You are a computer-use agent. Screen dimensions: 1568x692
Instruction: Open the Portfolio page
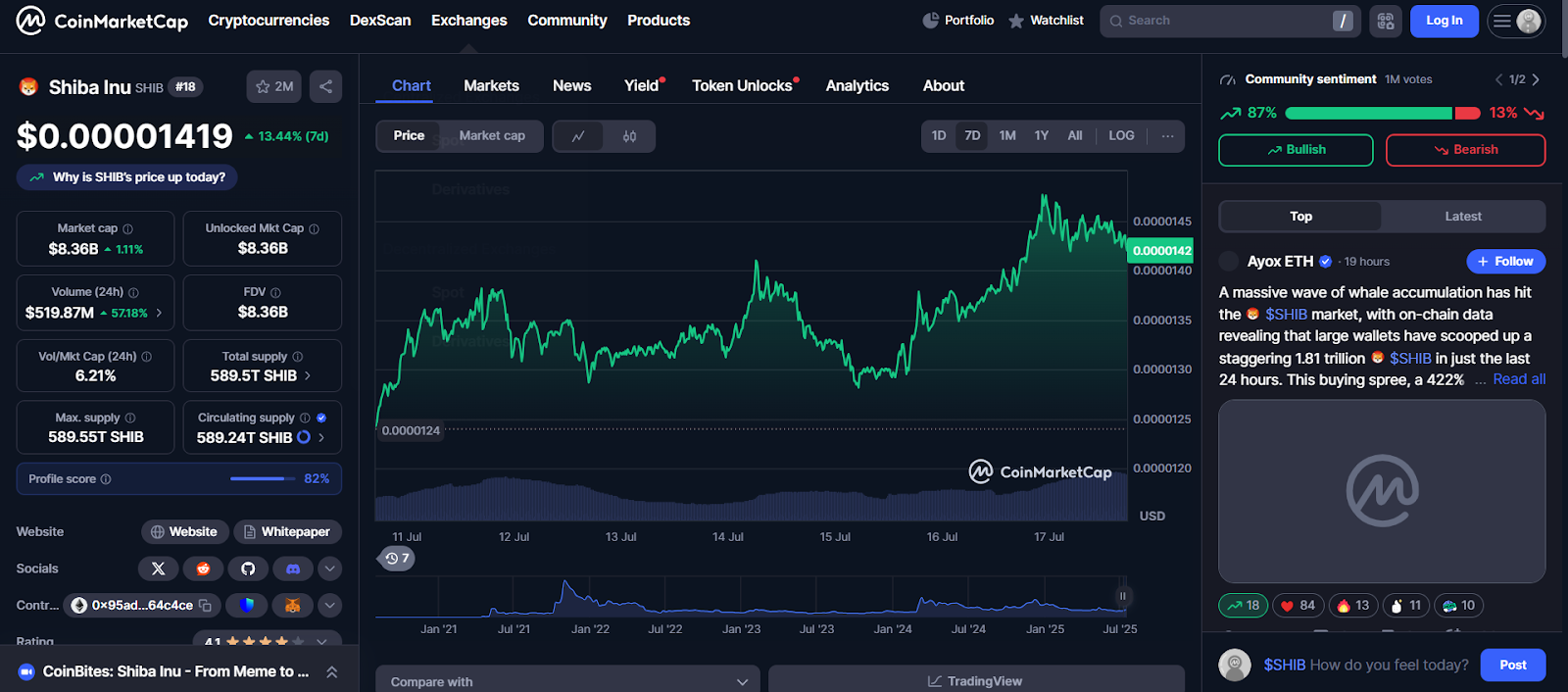[958, 21]
